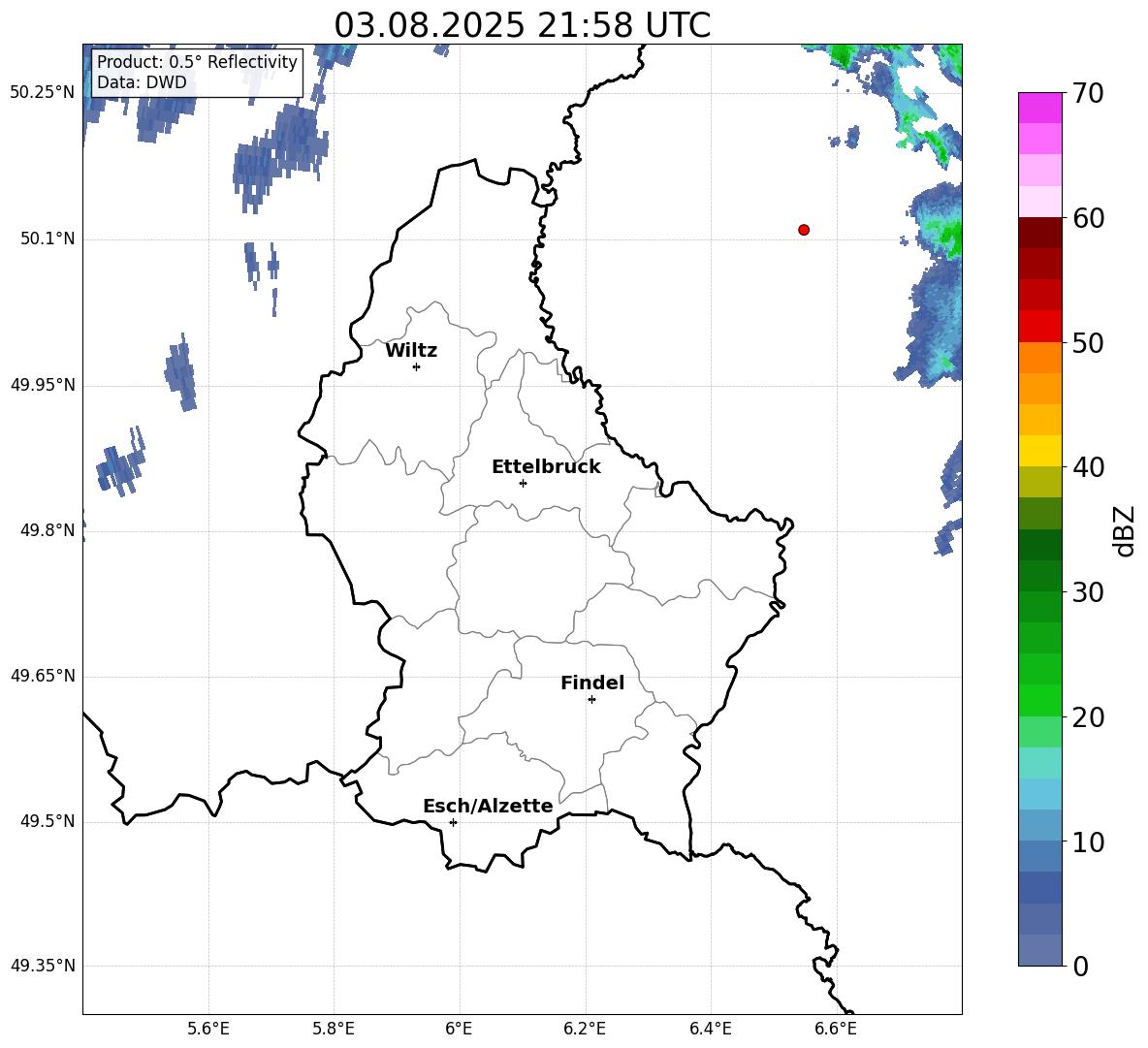Click the 6.4°E longitude label
This screenshot has height=1048, width=1148.
coord(710,1029)
